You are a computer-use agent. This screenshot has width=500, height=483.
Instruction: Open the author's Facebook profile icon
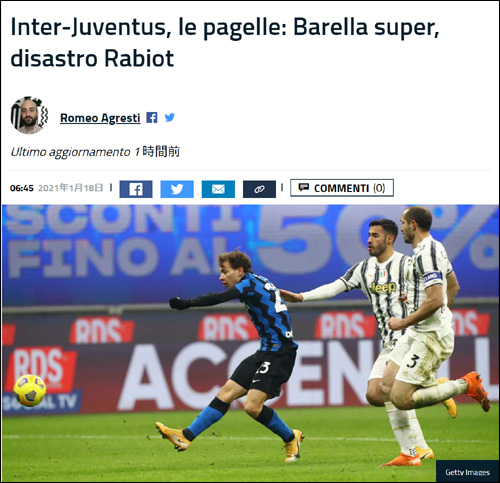[x=152, y=118]
